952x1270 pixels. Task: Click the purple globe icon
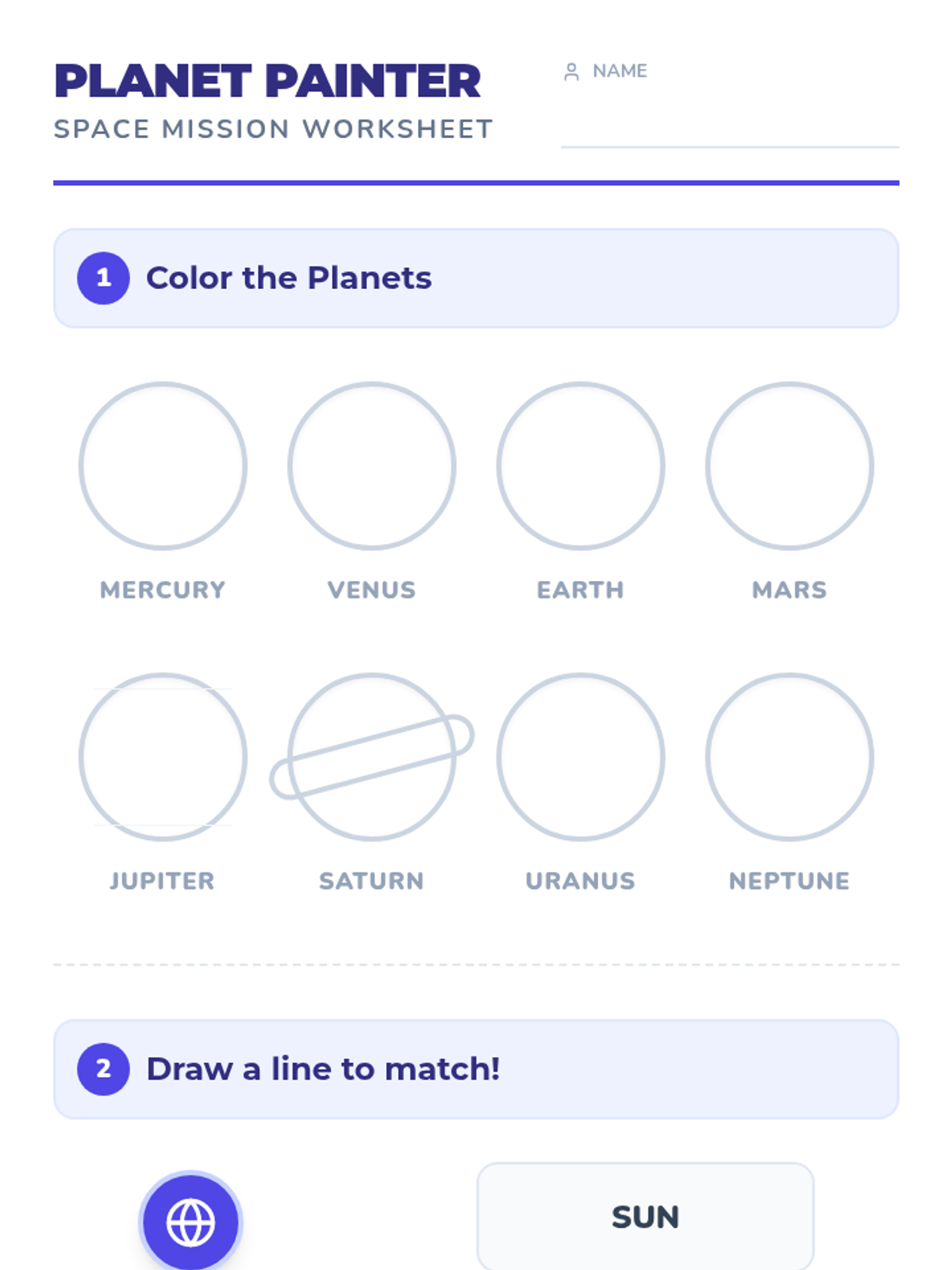[x=190, y=1222]
